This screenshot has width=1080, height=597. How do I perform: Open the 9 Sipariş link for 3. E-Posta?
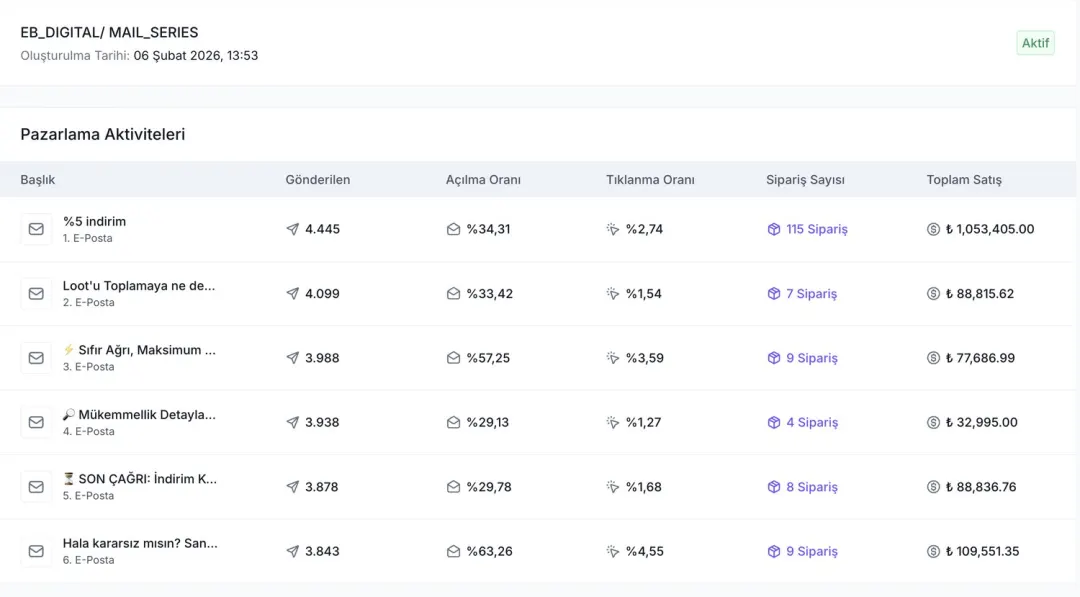pyautogui.click(x=812, y=358)
